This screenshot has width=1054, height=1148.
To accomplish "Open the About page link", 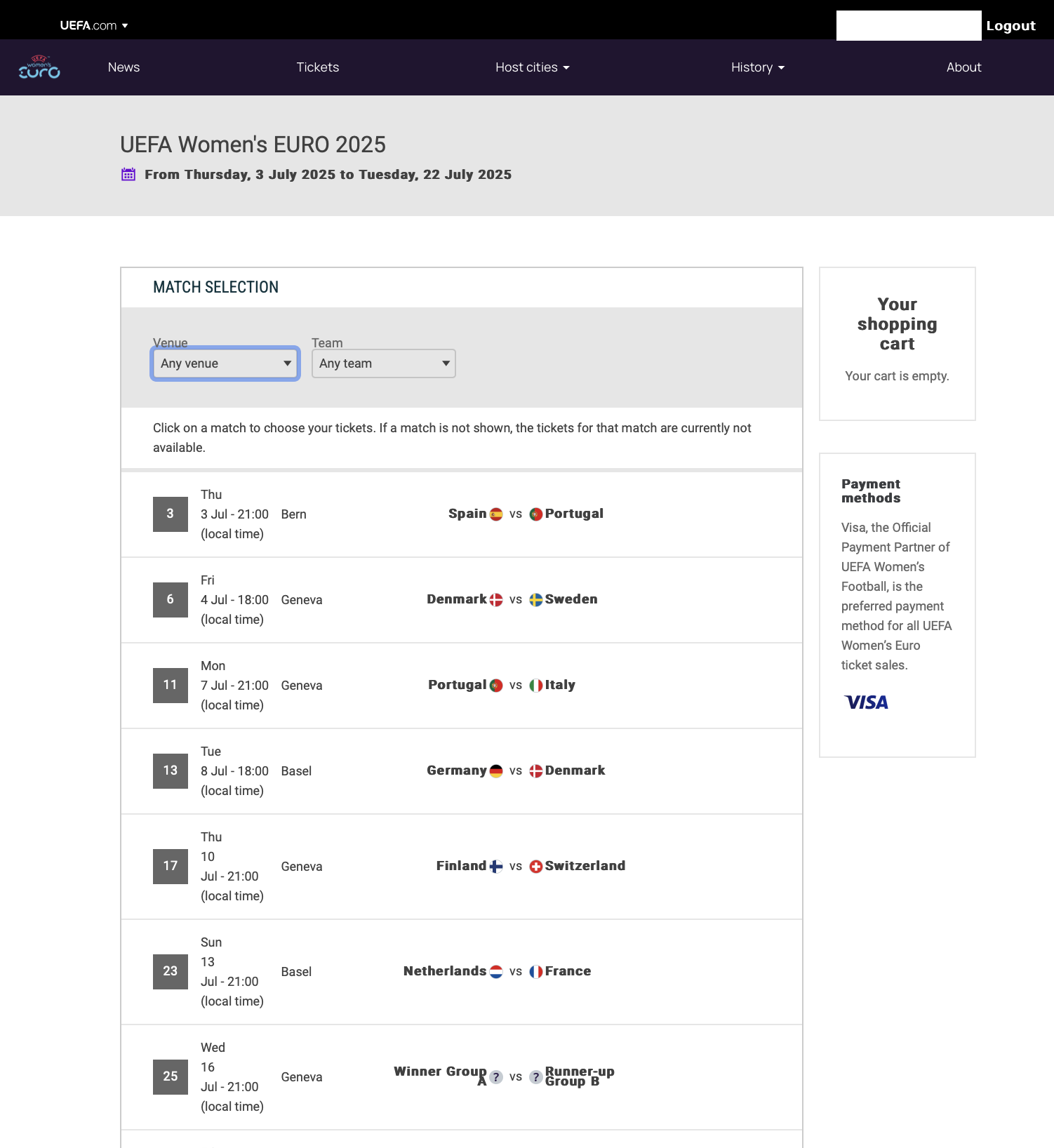I will [x=963, y=67].
